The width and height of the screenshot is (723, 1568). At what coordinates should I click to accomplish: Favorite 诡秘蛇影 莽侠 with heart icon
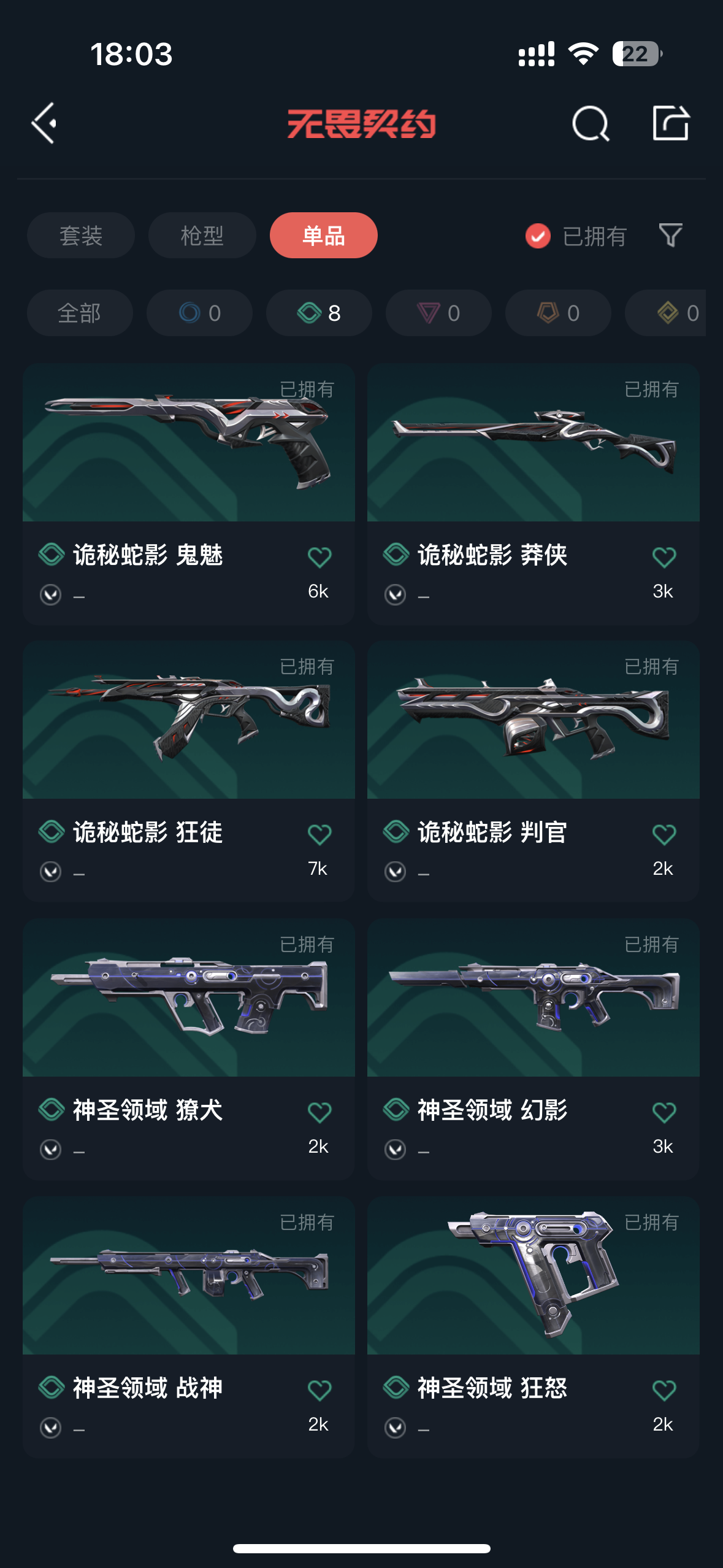pos(664,557)
